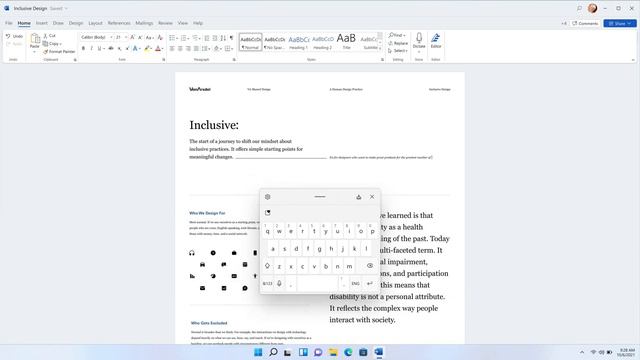
Task: Switch to the Insert tab
Action: tap(42, 23)
